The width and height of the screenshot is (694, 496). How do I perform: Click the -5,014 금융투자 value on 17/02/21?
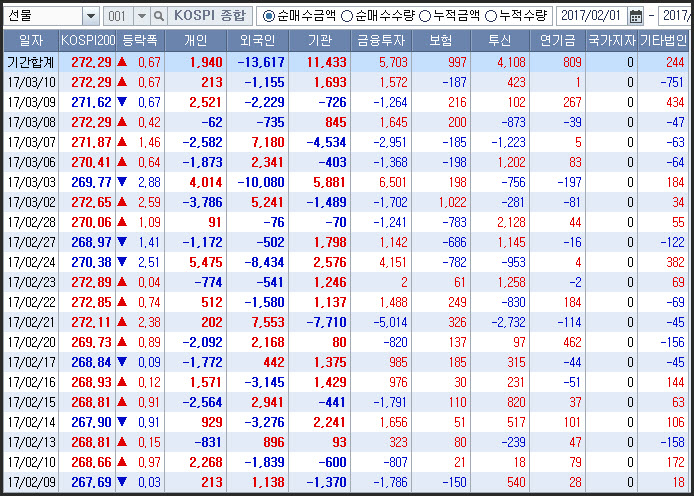coord(390,322)
